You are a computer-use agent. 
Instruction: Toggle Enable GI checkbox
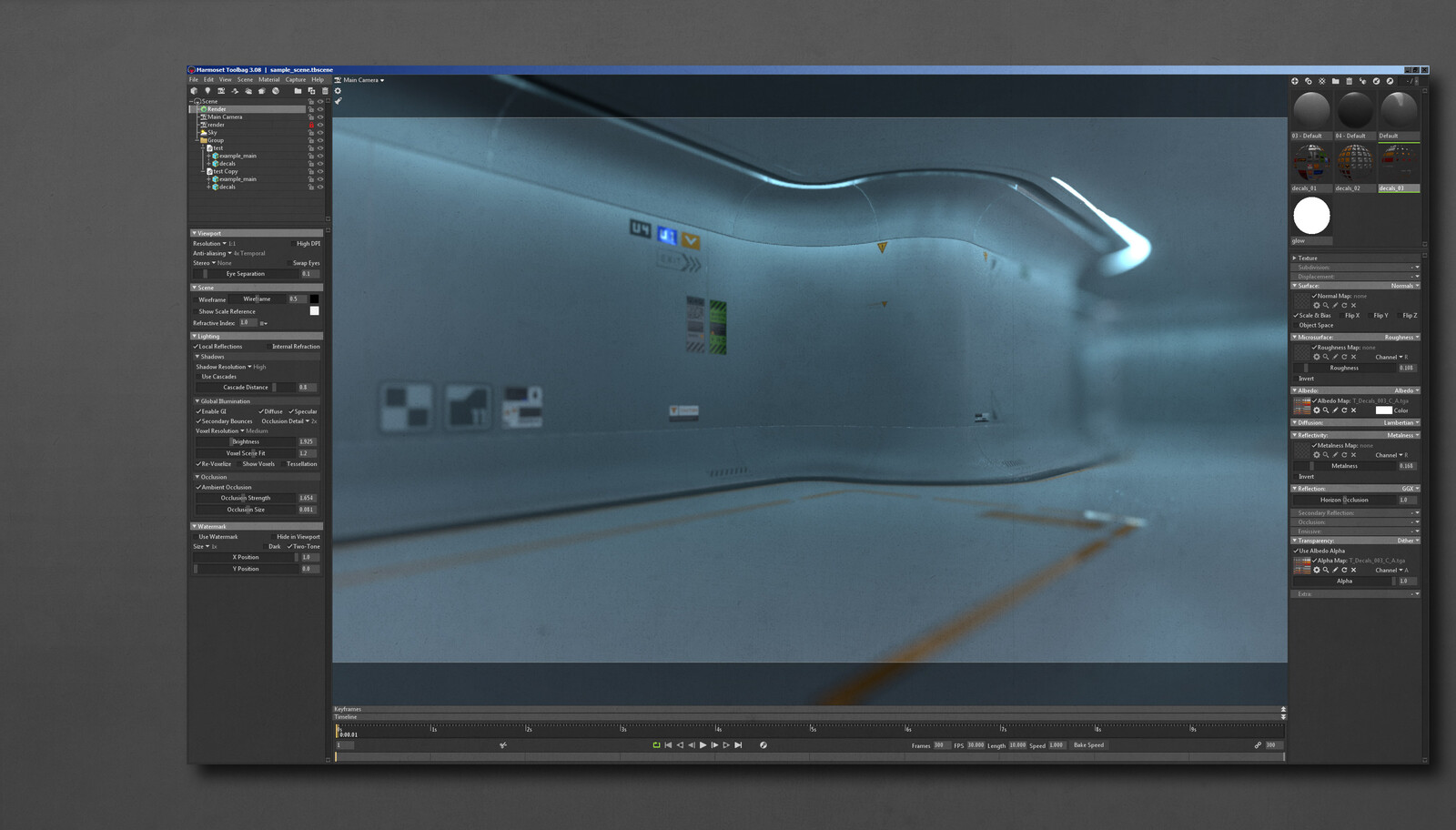[x=198, y=411]
